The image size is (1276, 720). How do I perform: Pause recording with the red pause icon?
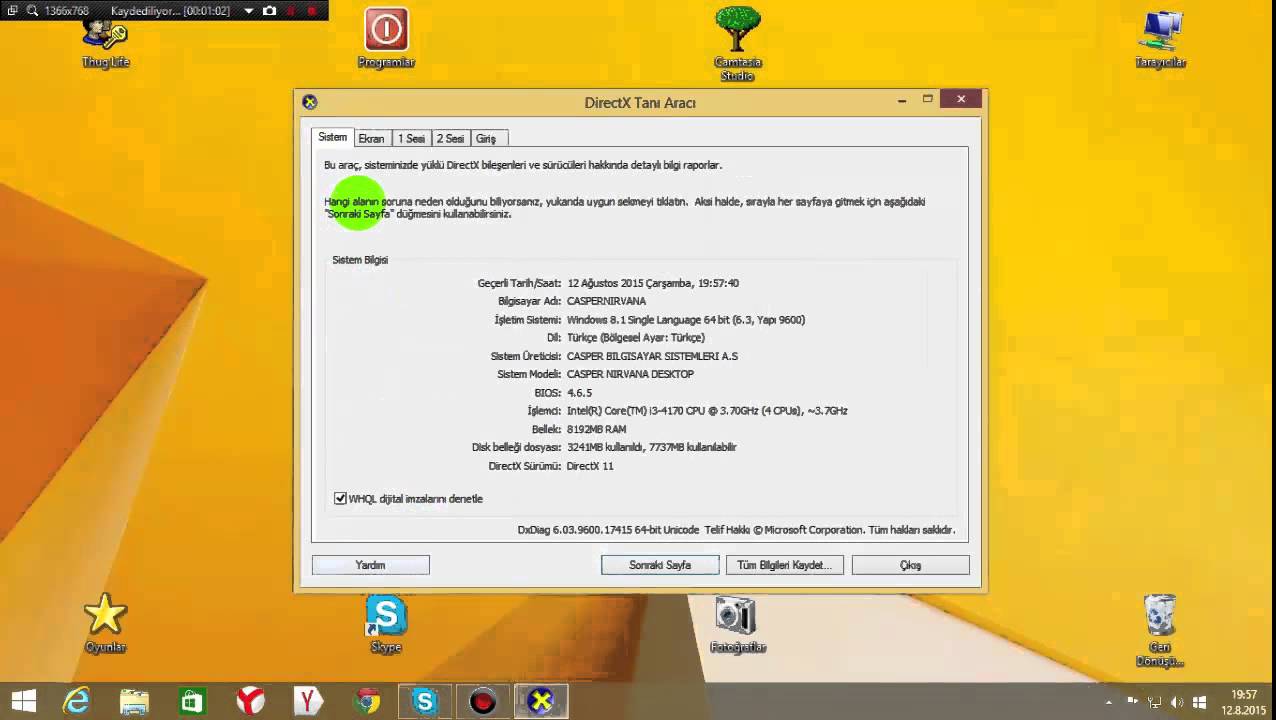point(291,11)
